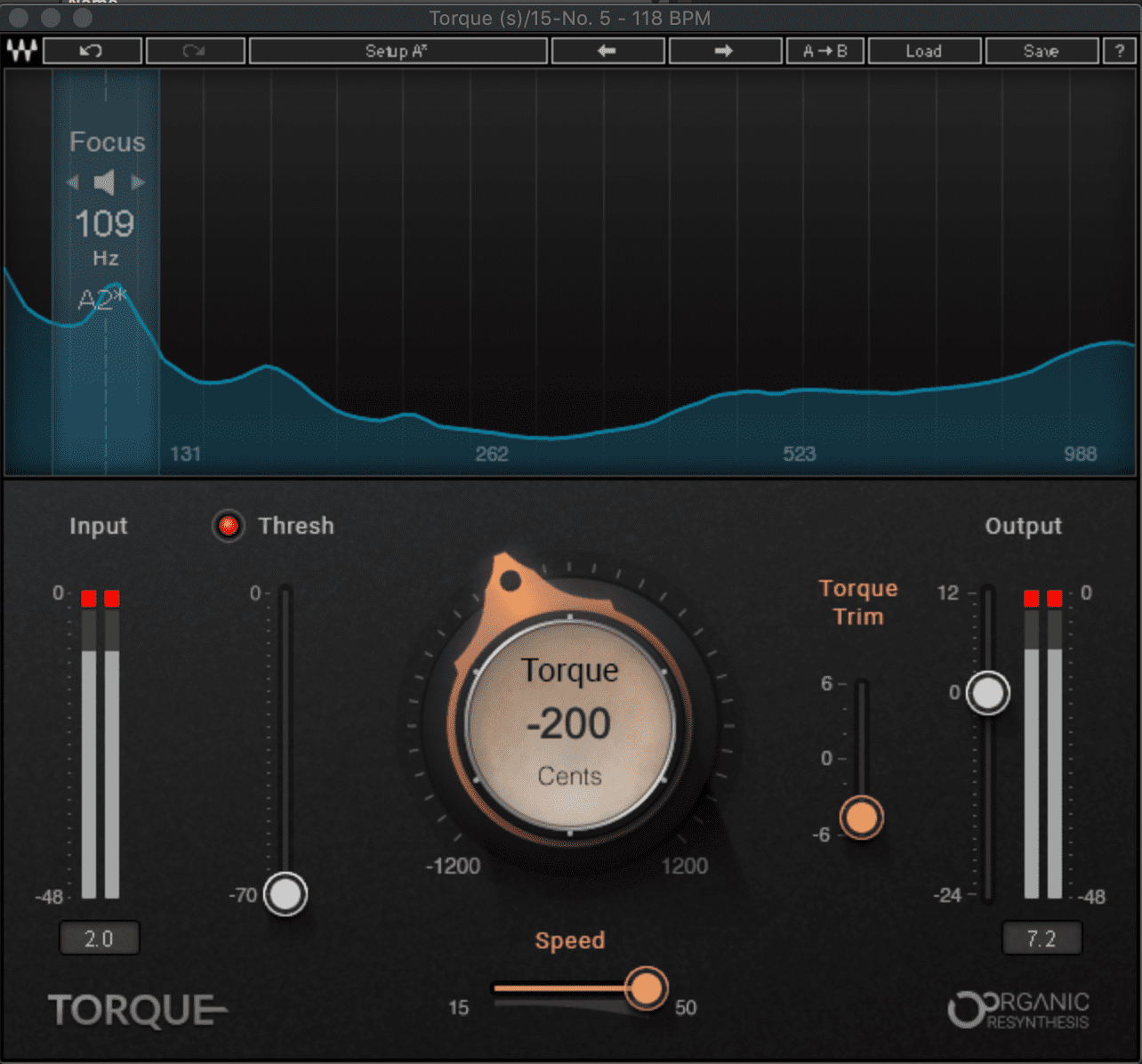
Task: Toggle the Focus solo speaker icon
Action: (105, 182)
